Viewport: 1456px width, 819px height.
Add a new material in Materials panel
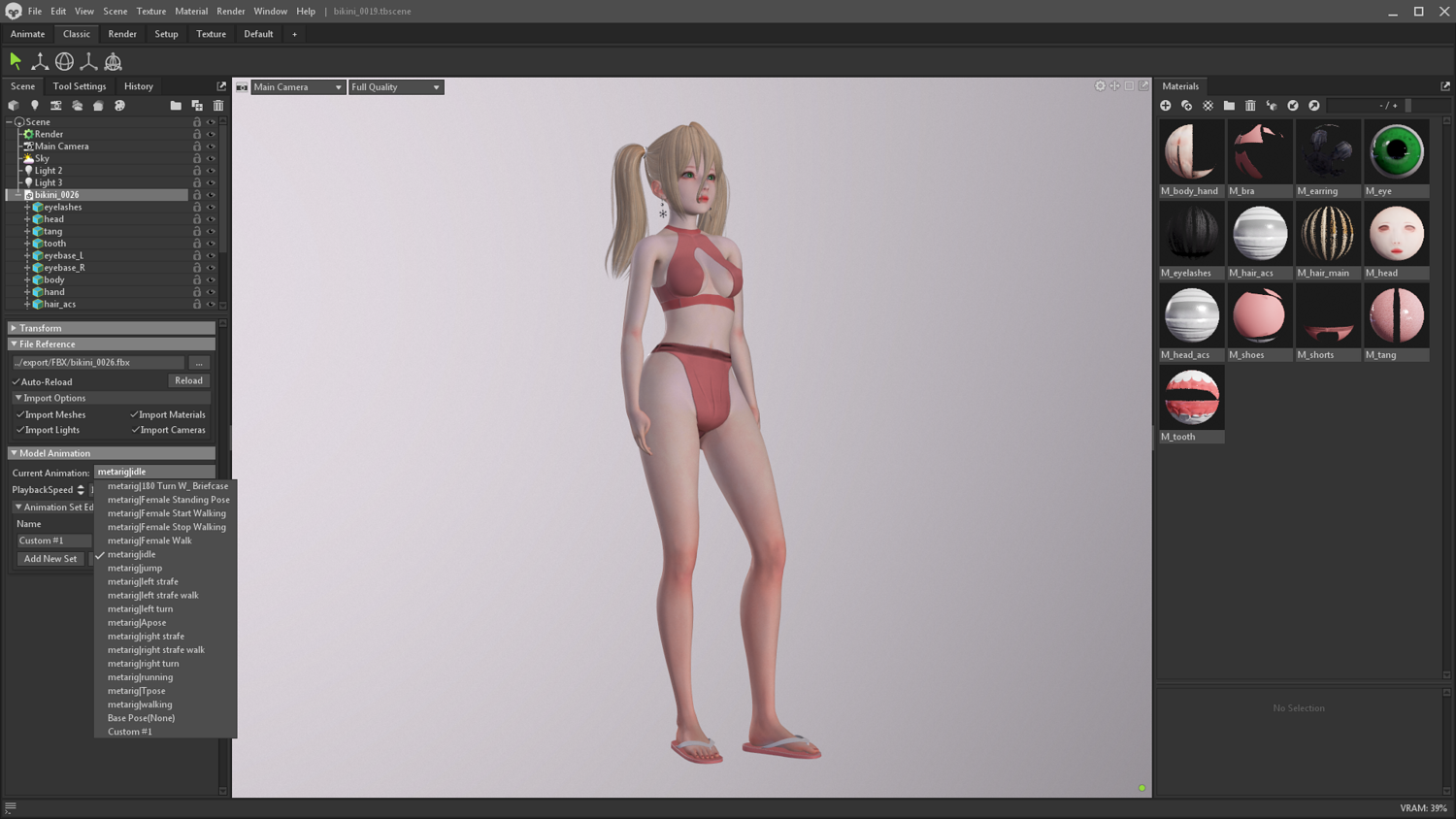(1166, 106)
